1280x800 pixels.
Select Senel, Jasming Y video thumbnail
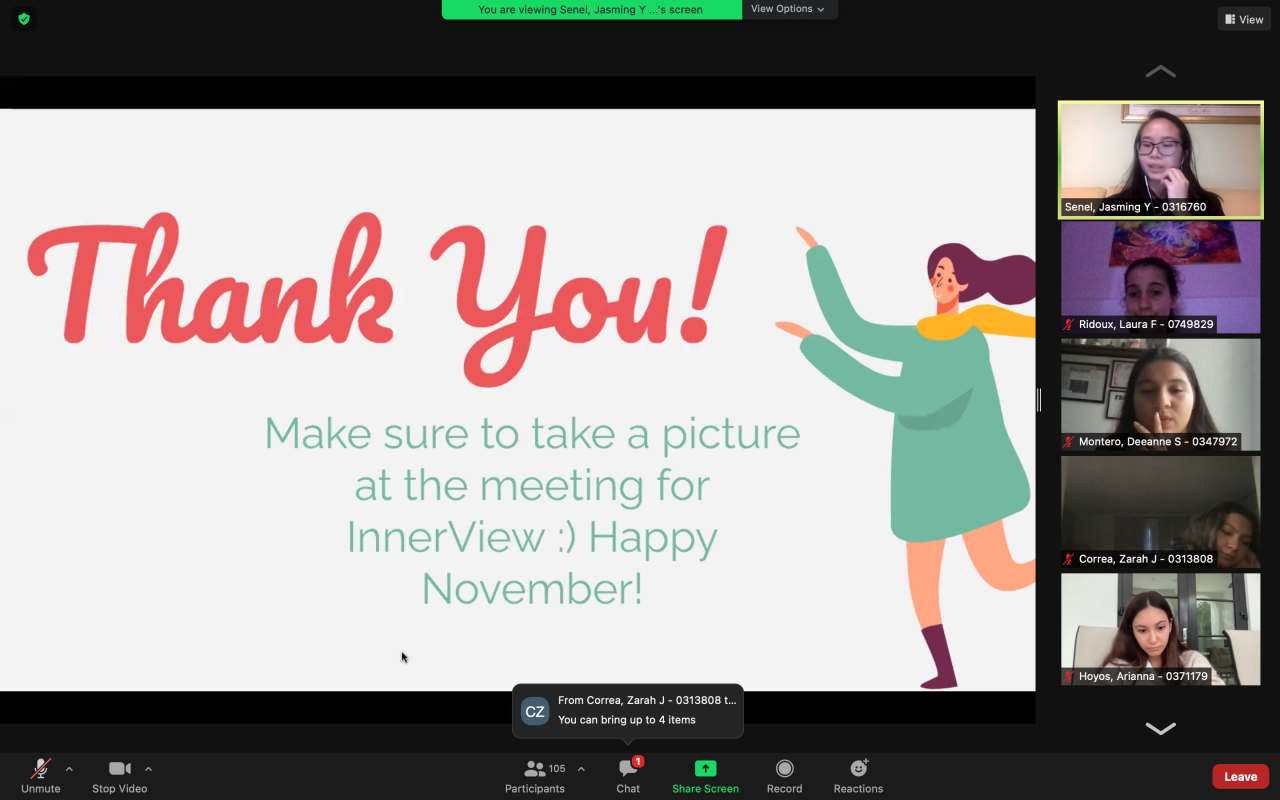pos(1160,159)
